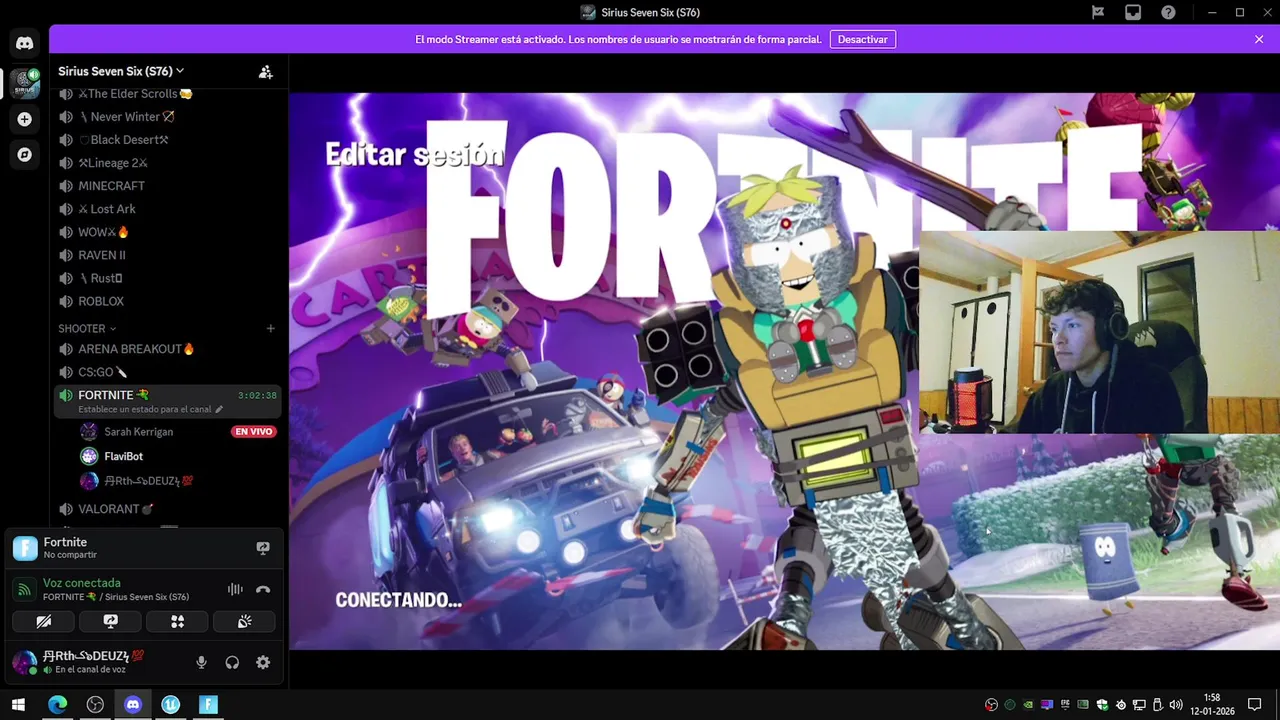Open the Windows Start menu
The width and height of the screenshot is (1280, 720).
point(18,704)
